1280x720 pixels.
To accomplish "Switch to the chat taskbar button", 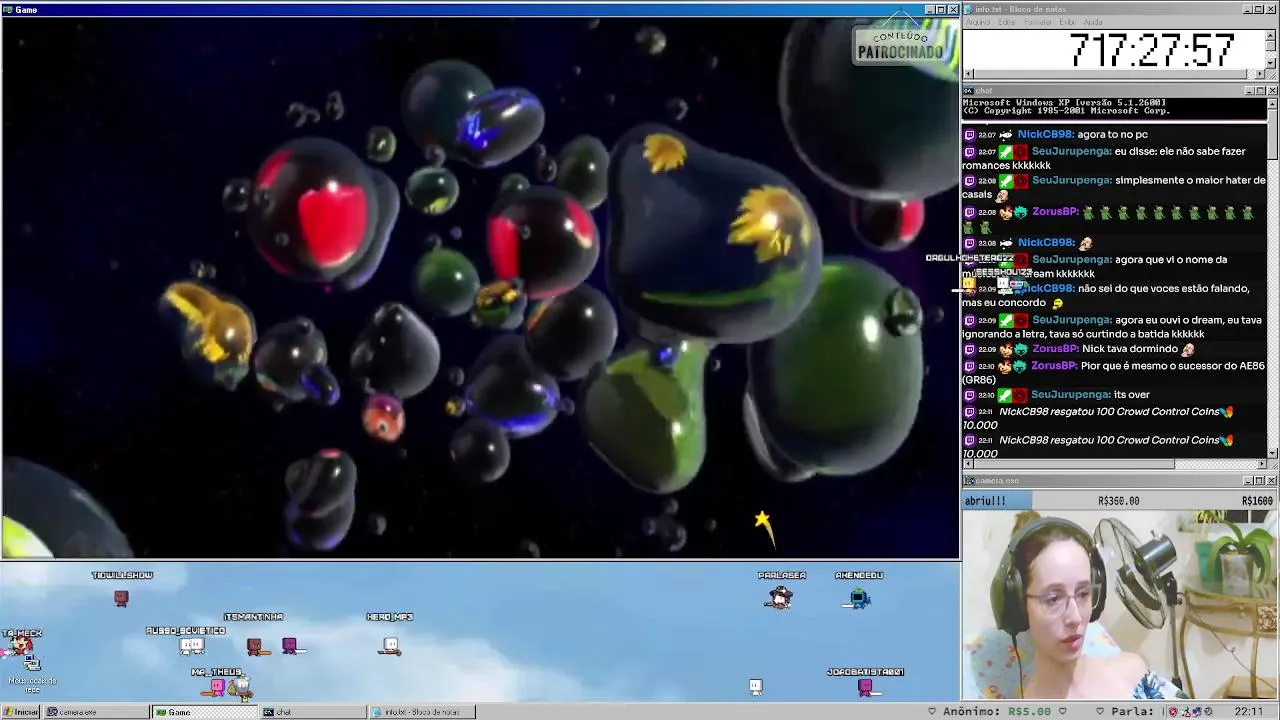I will pos(313,712).
